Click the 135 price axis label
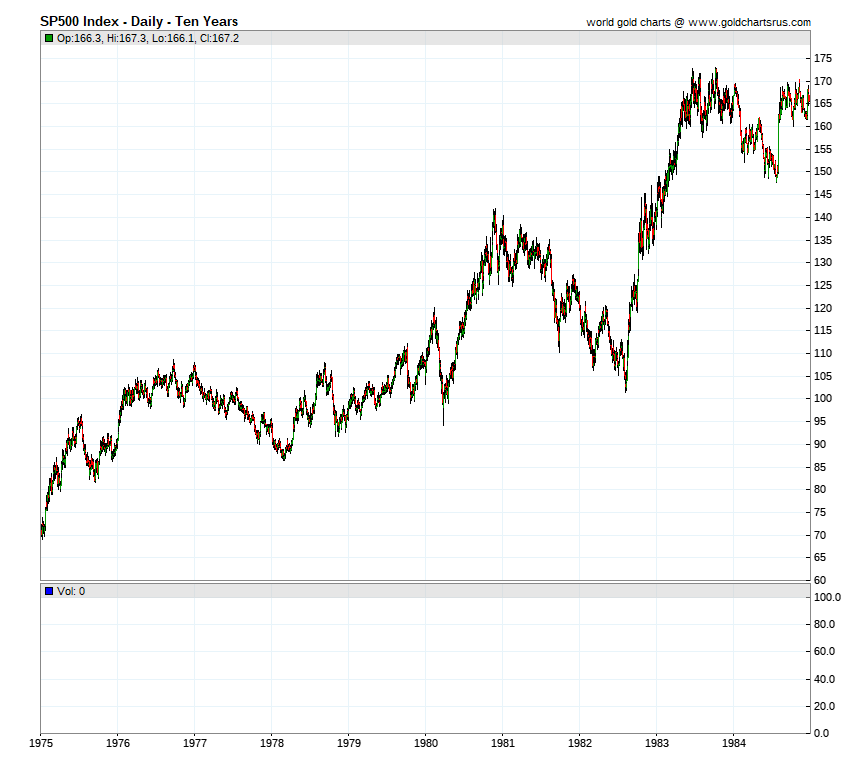 823,240
